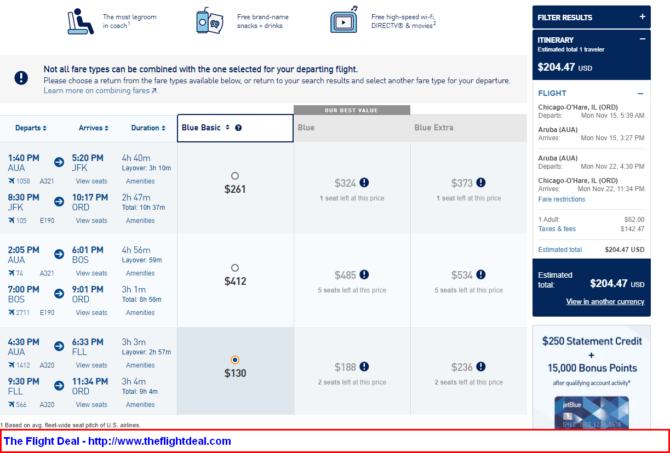The image size is (670, 453).
Task: Click plane icon for flight 2711
Action: (11, 312)
